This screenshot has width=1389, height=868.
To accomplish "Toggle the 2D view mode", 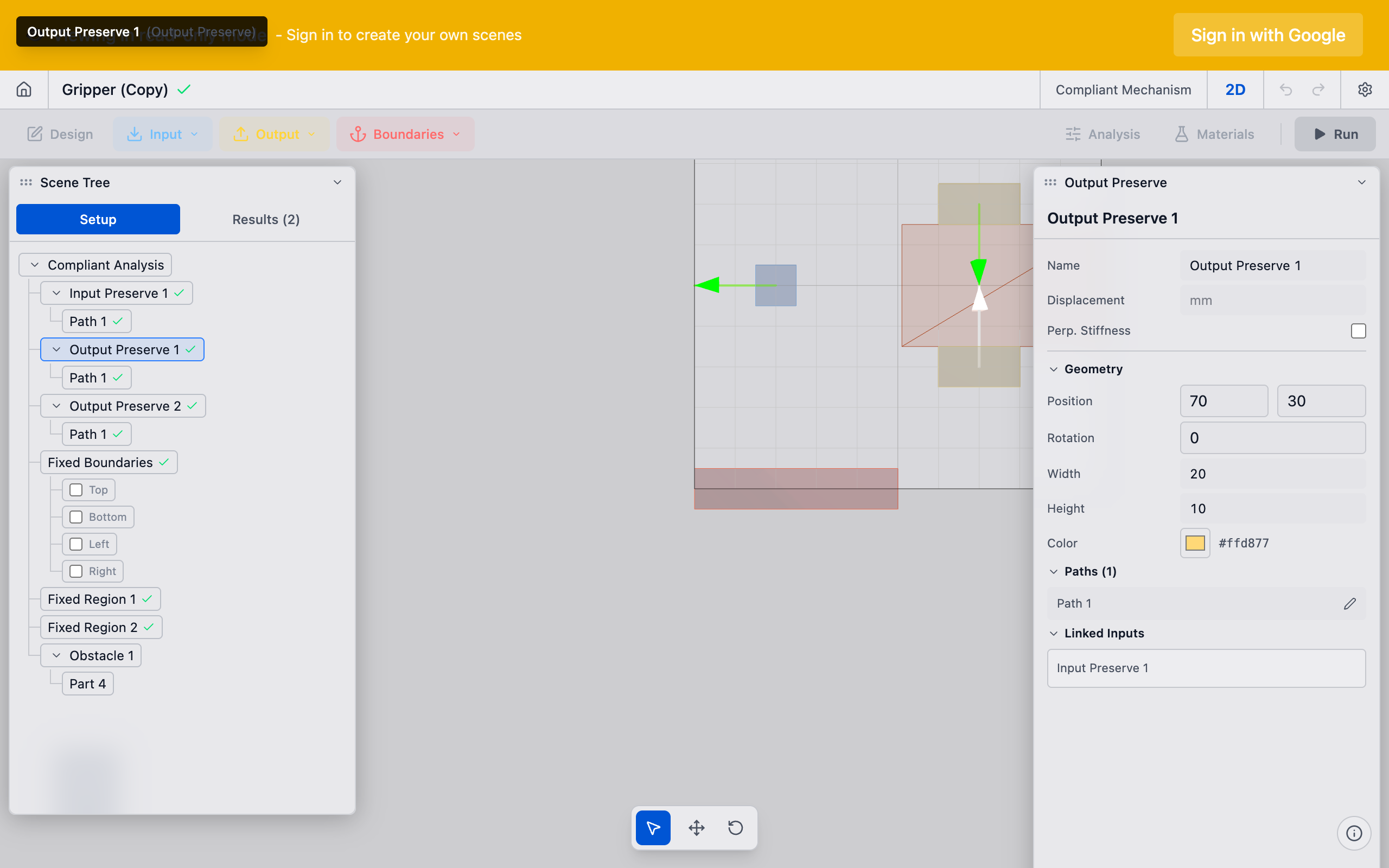I will (1235, 90).
